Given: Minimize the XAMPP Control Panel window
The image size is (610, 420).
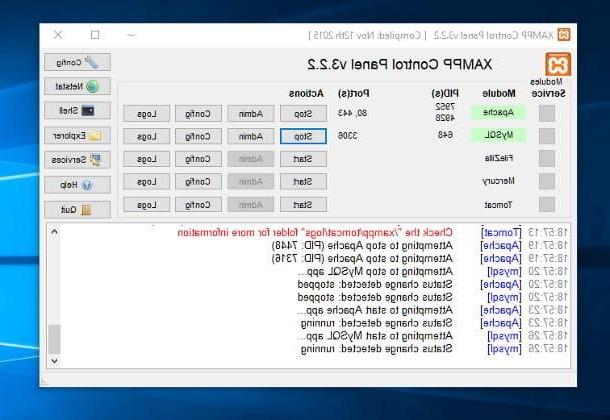Looking at the screenshot, I should (x=131, y=35).
